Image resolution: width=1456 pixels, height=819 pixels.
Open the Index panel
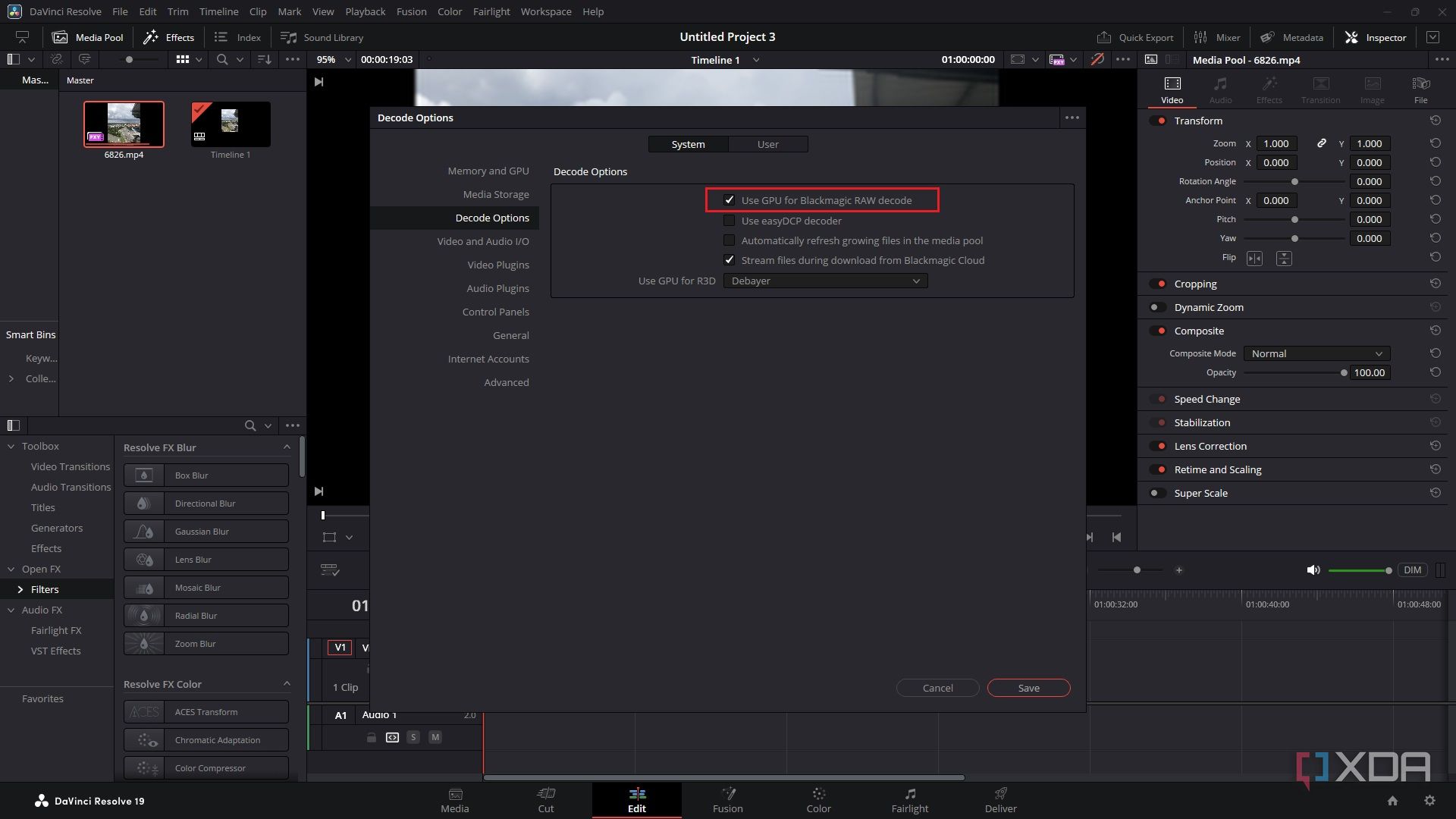tap(237, 36)
